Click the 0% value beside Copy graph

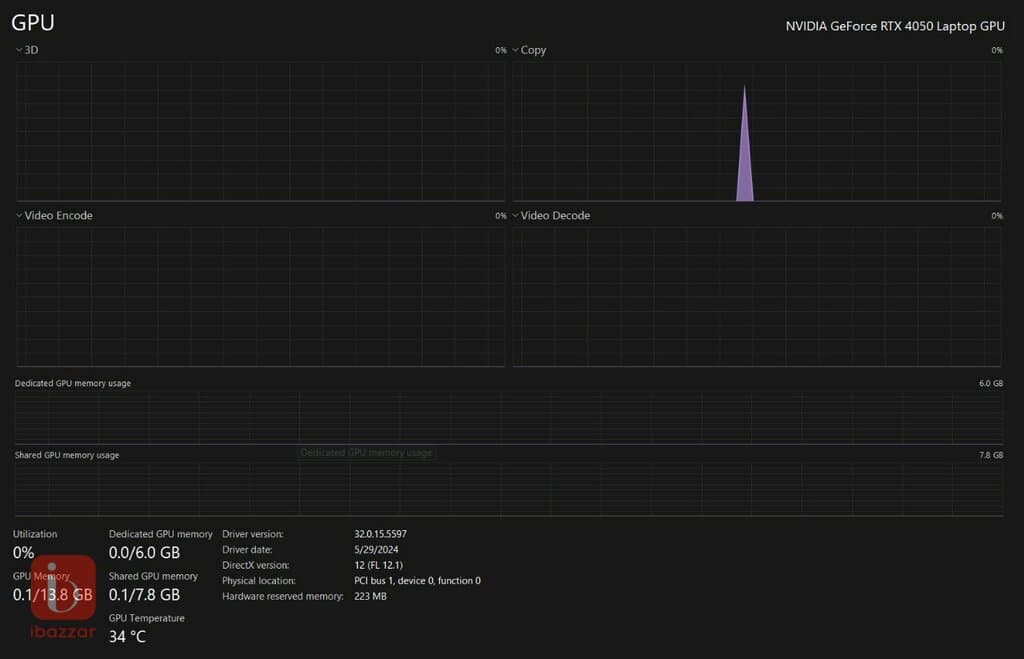tap(997, 50)
